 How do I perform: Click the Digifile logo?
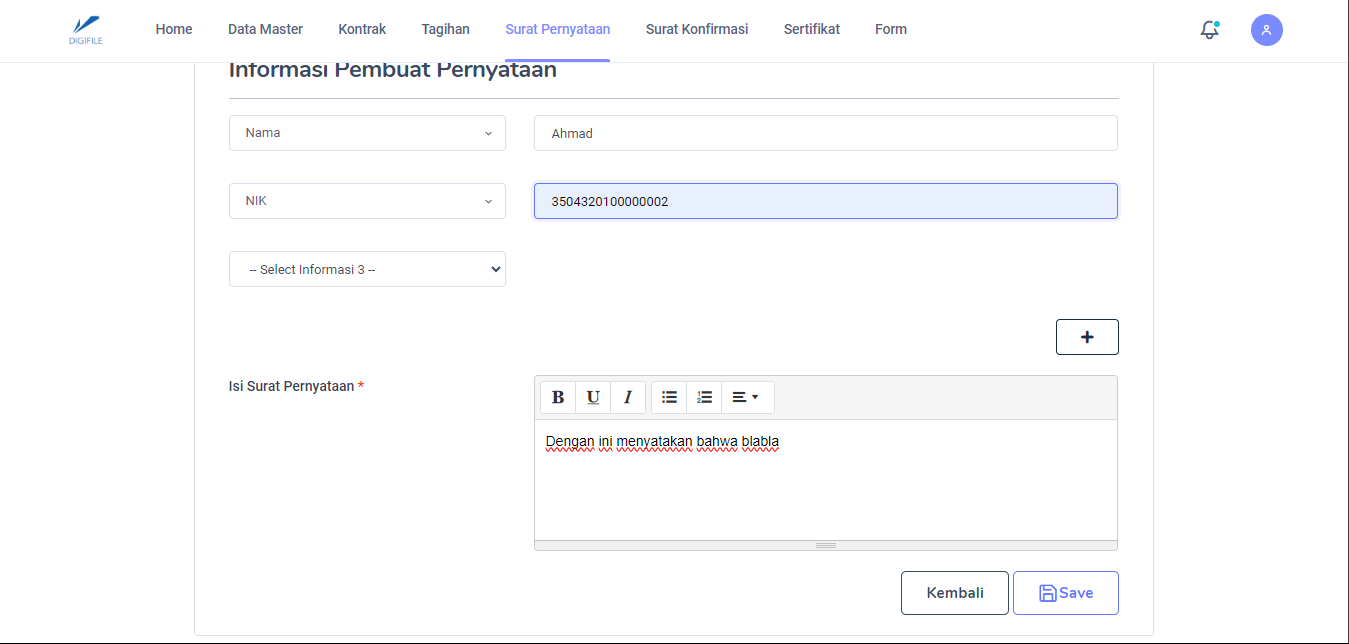(87, 29)
